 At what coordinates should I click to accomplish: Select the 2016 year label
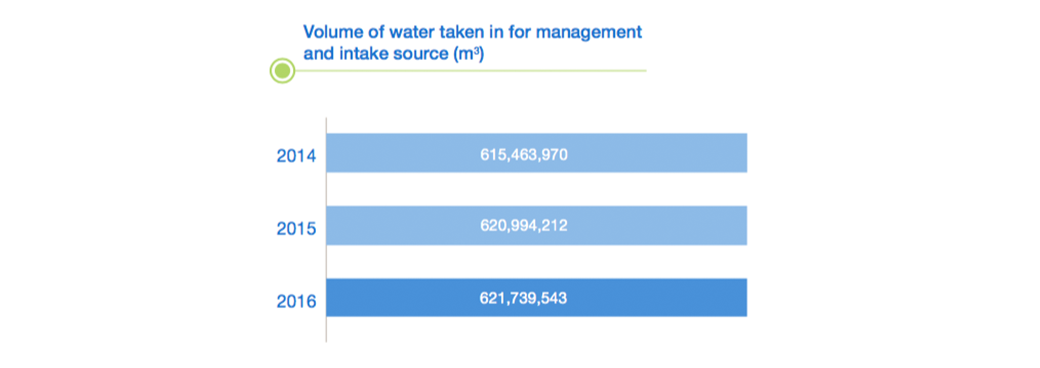296,302
